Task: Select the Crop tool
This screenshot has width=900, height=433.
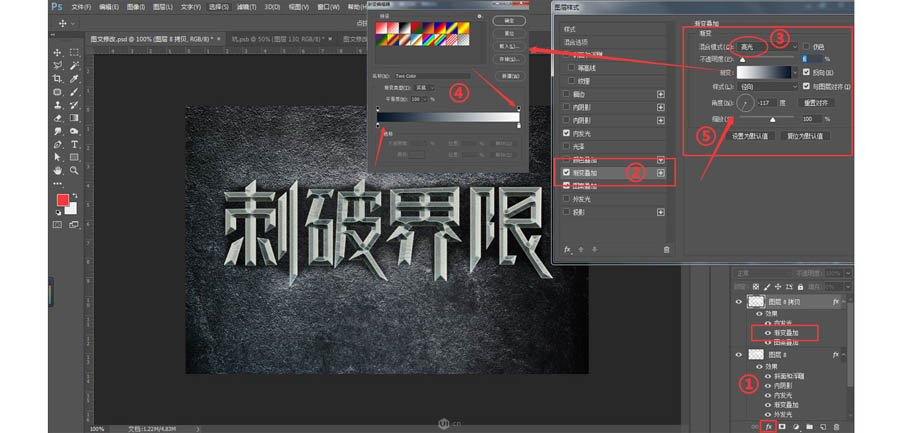Action: [57, 78]
